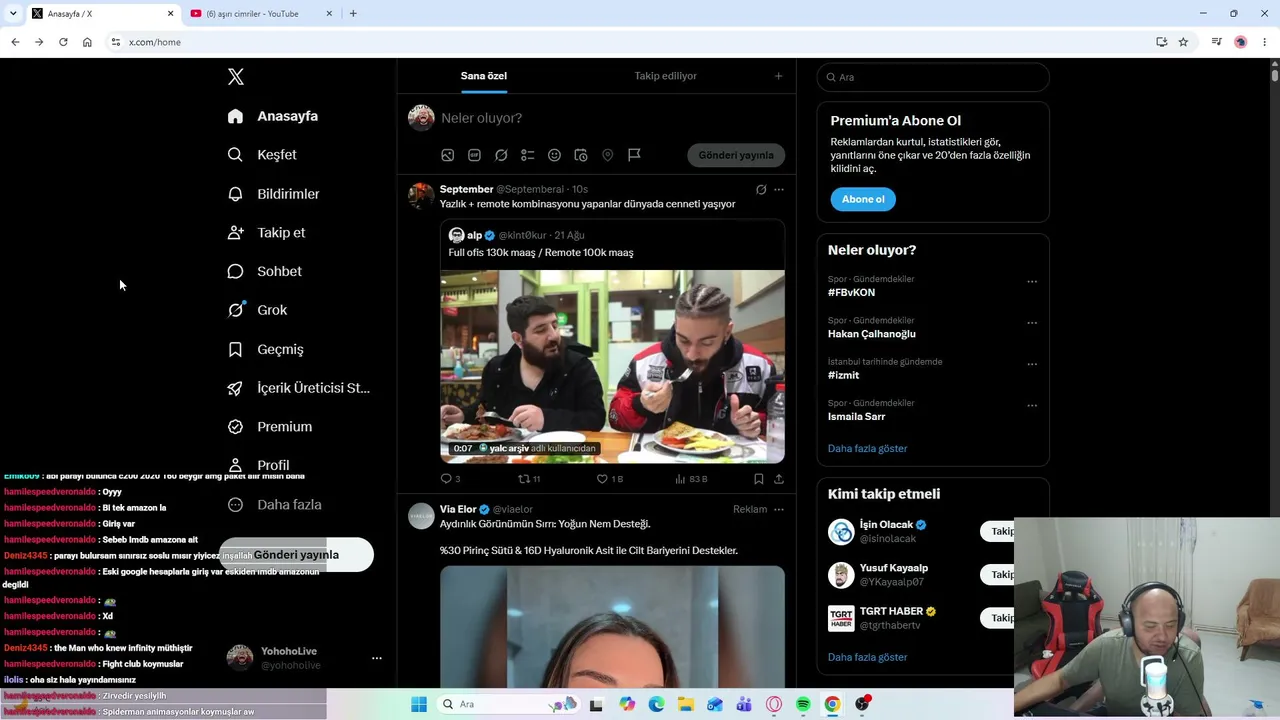Open YohohoLive account options menu

coord(377,658)
